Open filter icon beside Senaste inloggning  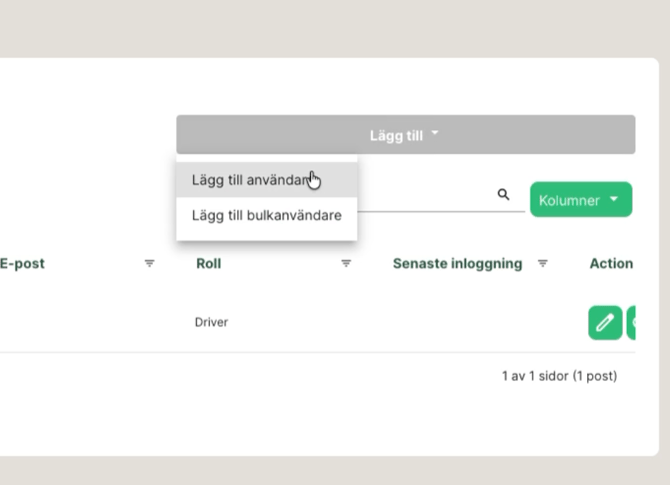pyautogui.click(x=543, y=264)
